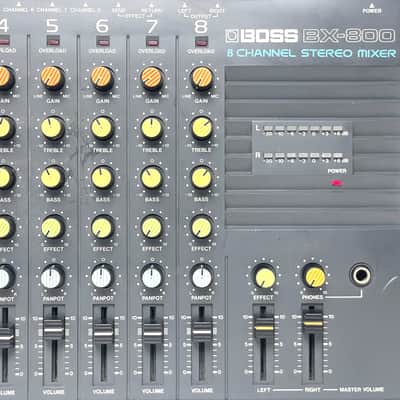Check the channel 6 OVERLOAD indicator LED
The height and width of the screenshot is (400, 400).
pos(102,42)
